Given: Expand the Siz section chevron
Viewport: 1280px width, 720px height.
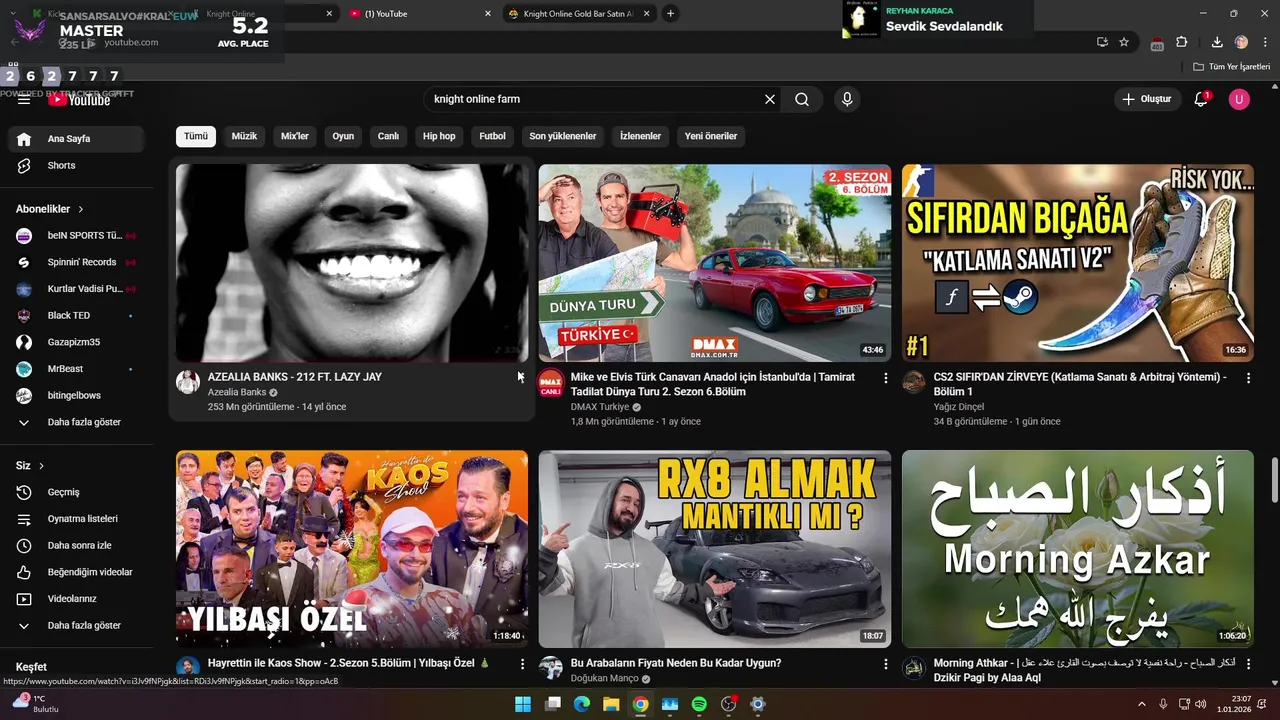Looking at the screenshot, I should [42, 466].
